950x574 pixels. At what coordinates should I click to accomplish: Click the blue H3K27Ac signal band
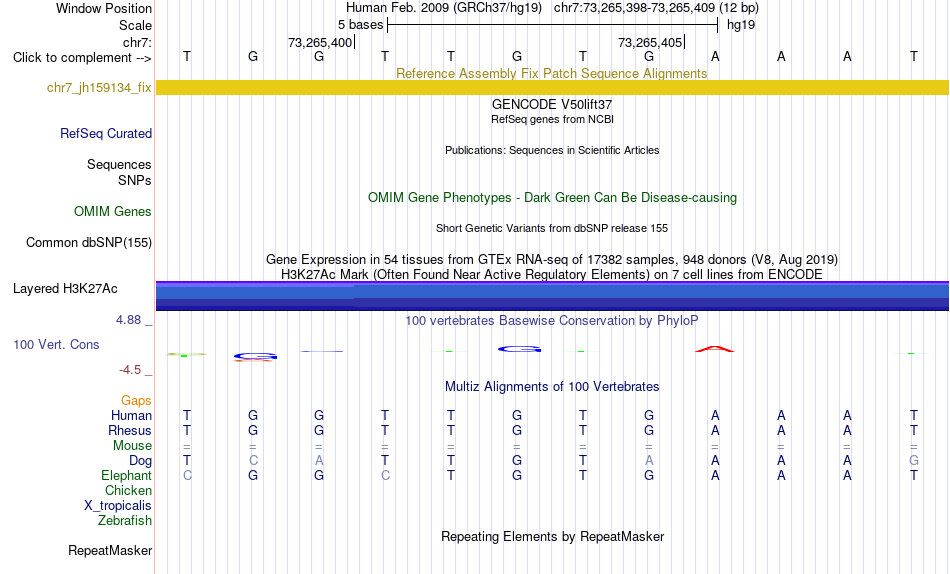[x=552, y=296]
